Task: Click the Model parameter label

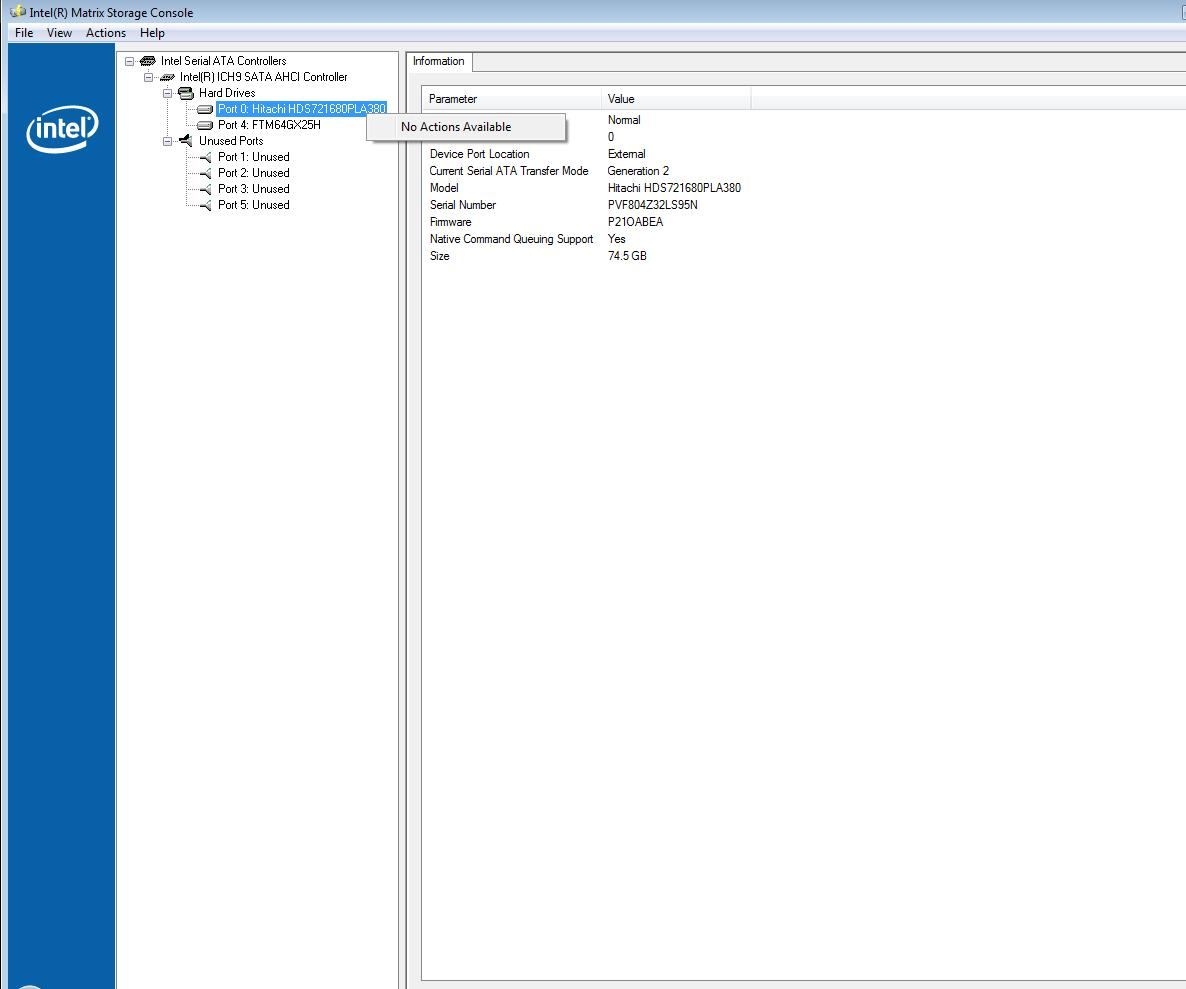Action: [x=444, y=188]
